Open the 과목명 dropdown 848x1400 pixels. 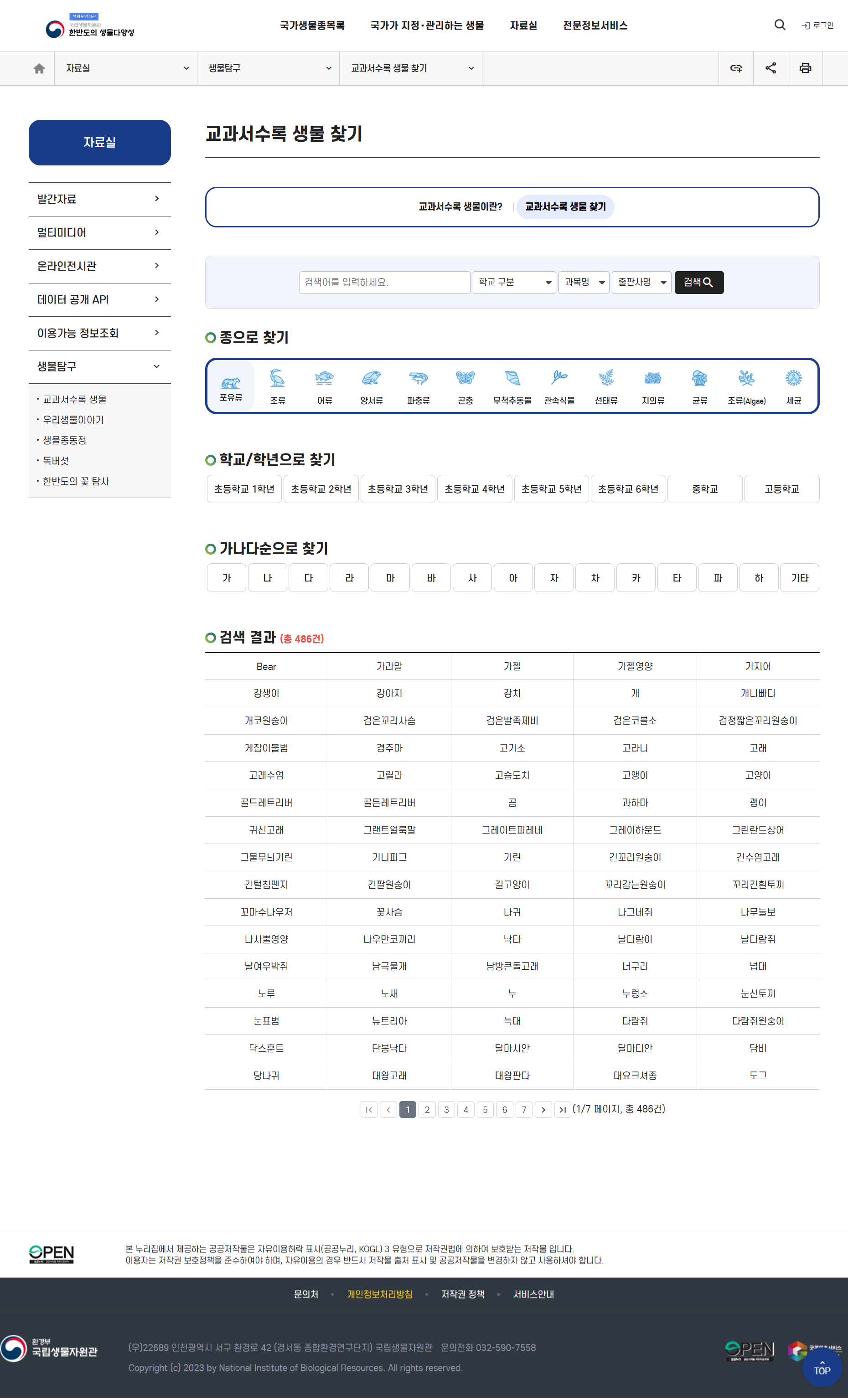[584, 283]
